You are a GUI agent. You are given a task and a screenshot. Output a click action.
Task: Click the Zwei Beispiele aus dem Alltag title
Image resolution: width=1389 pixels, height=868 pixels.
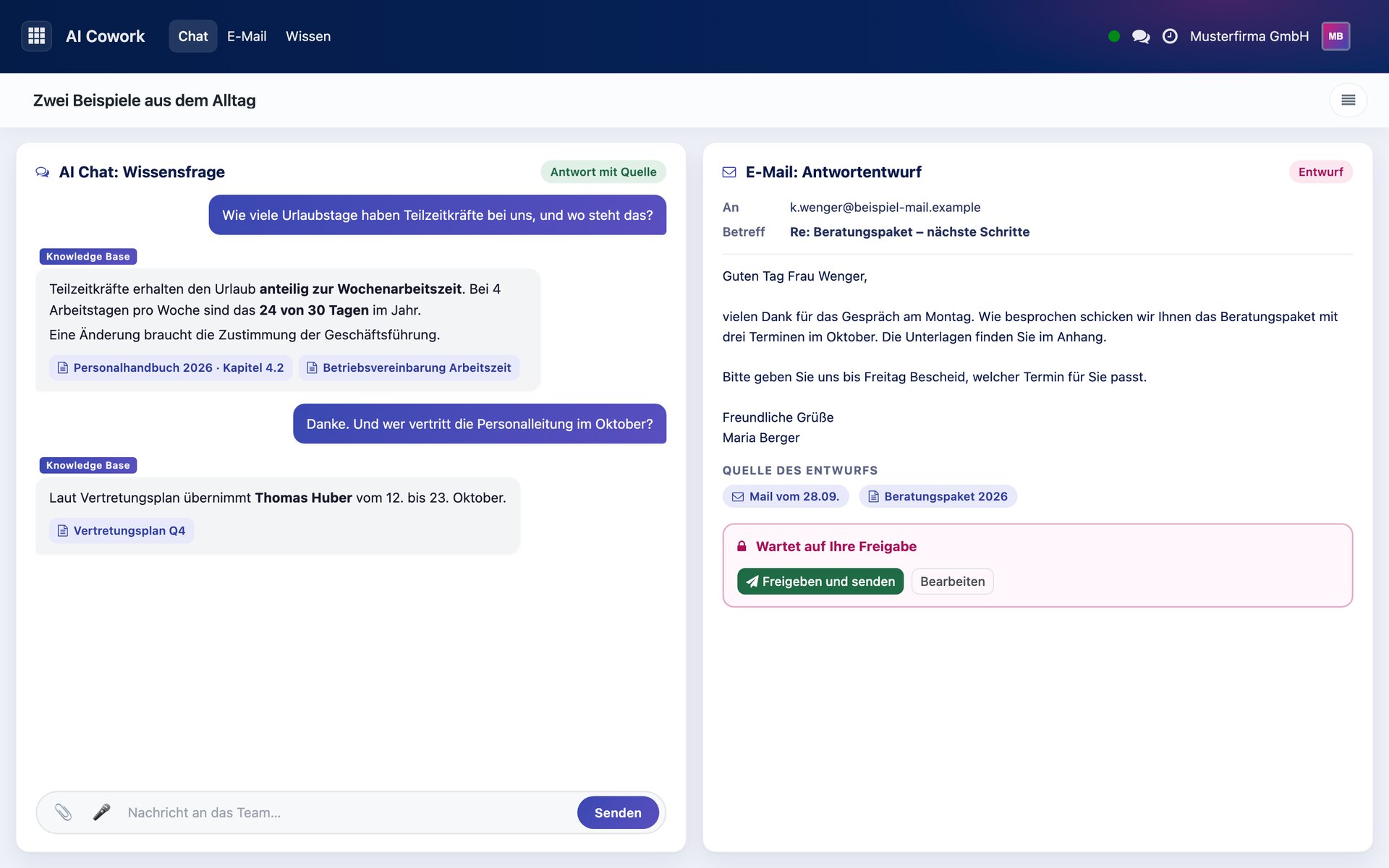point(145,101)
